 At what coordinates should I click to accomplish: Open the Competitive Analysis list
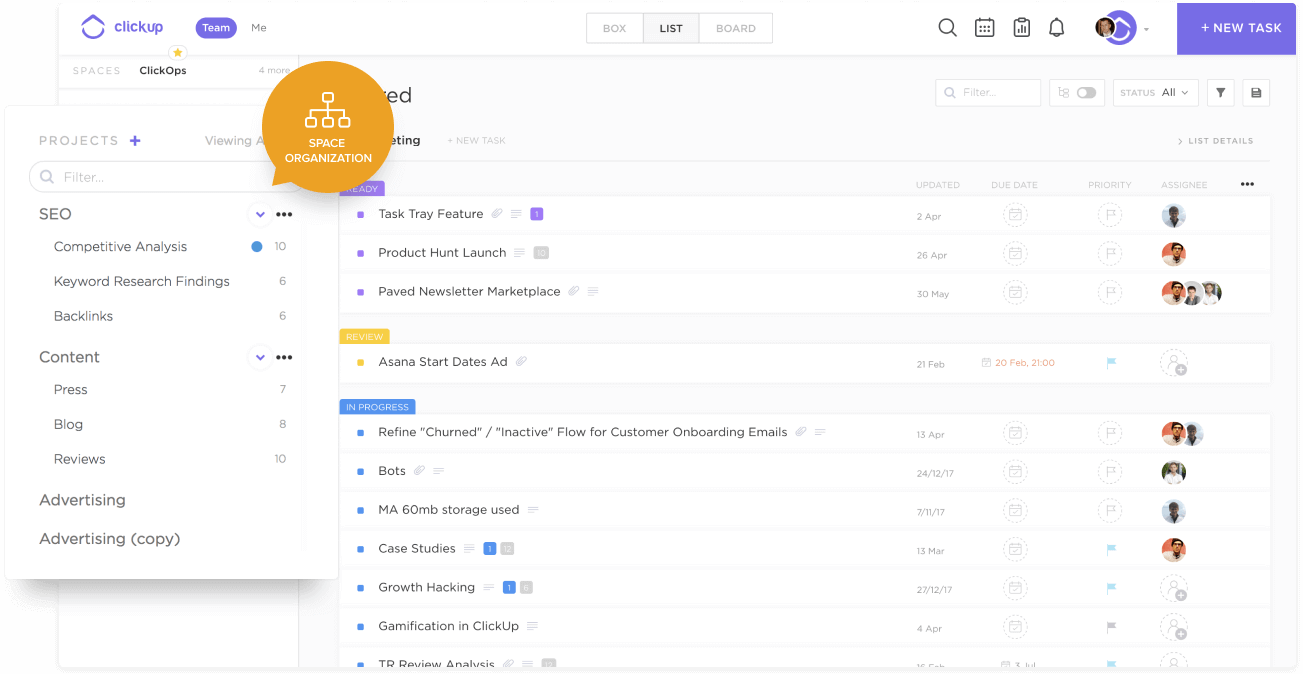click(x=120, y=247)
